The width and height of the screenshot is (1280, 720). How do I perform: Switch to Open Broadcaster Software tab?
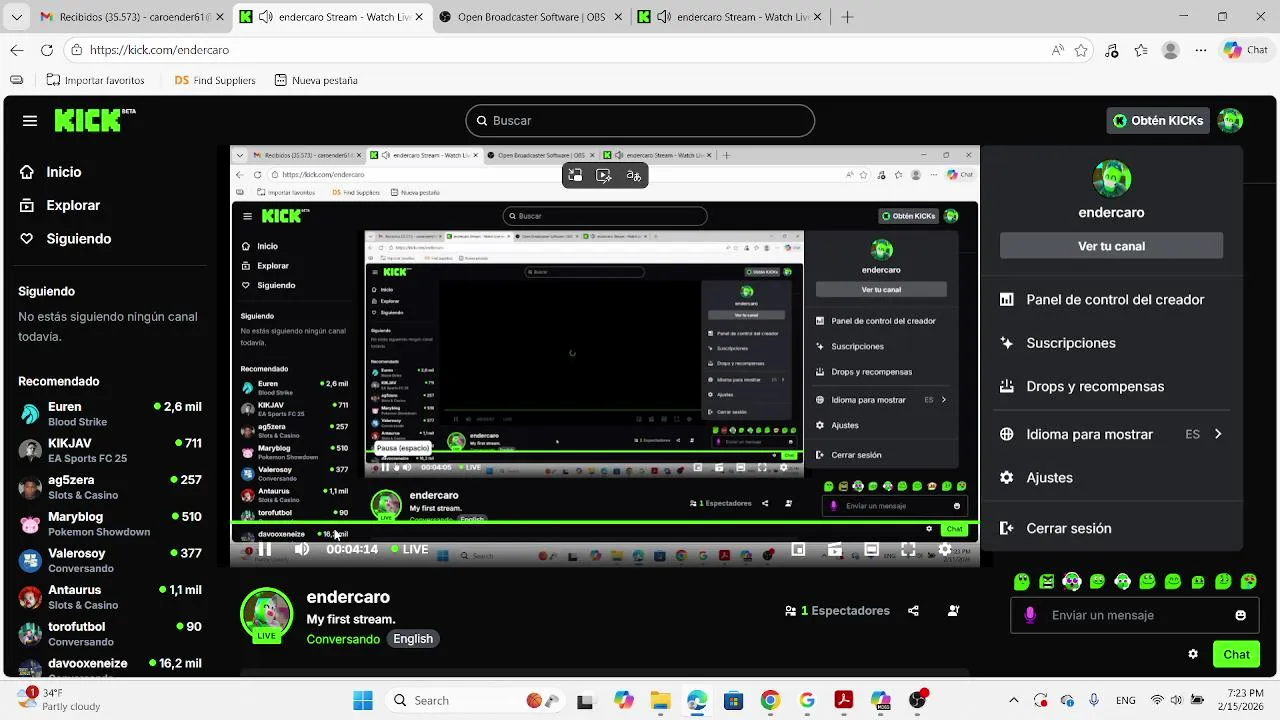point(532,17)
